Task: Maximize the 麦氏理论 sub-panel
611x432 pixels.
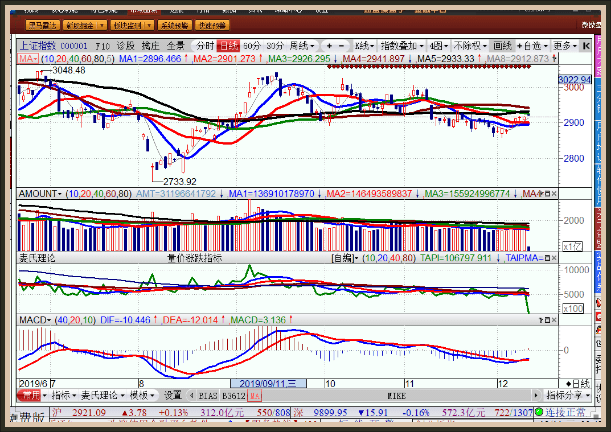Action: click(547, 258)
